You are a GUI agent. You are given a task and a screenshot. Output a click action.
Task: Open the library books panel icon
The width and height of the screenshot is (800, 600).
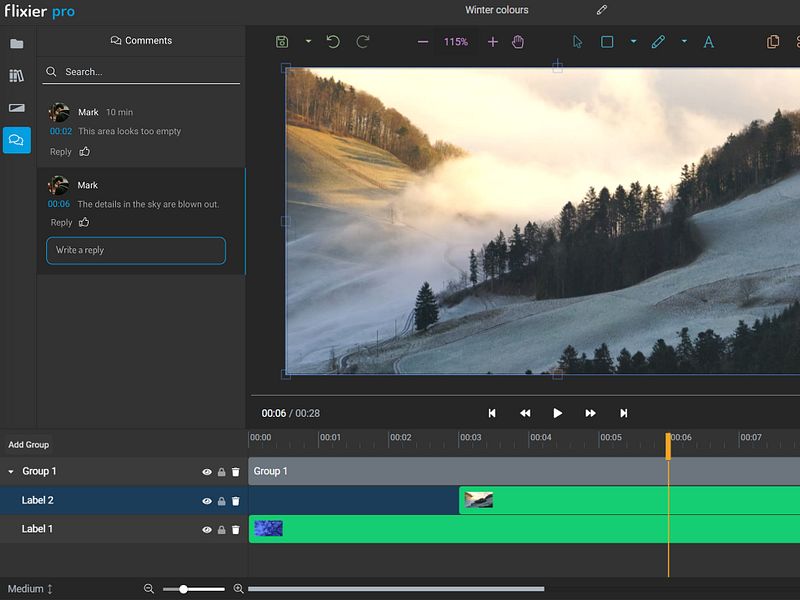(17, 76)
